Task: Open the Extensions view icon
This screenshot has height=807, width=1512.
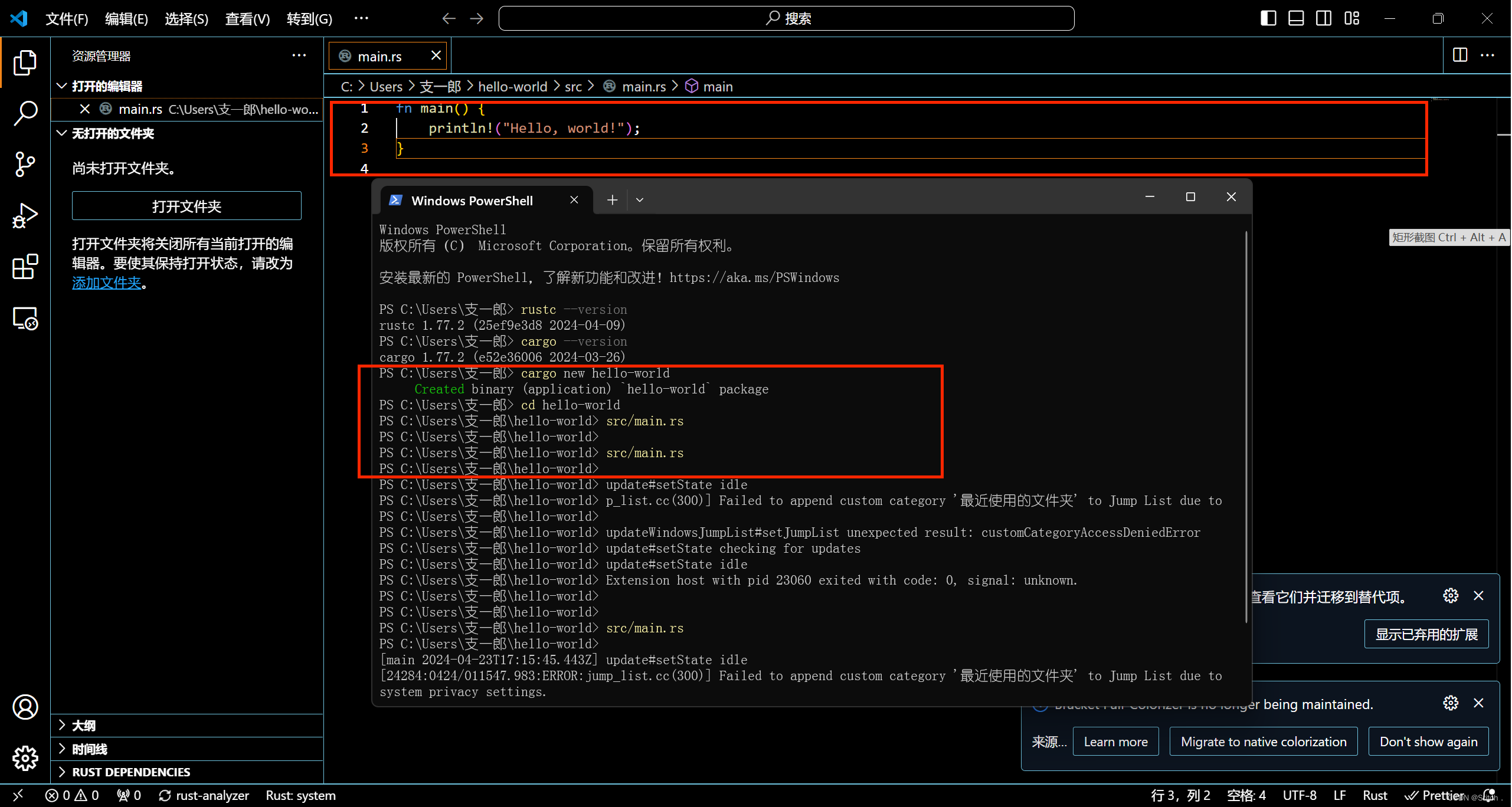Action: [x=25, y=267]
